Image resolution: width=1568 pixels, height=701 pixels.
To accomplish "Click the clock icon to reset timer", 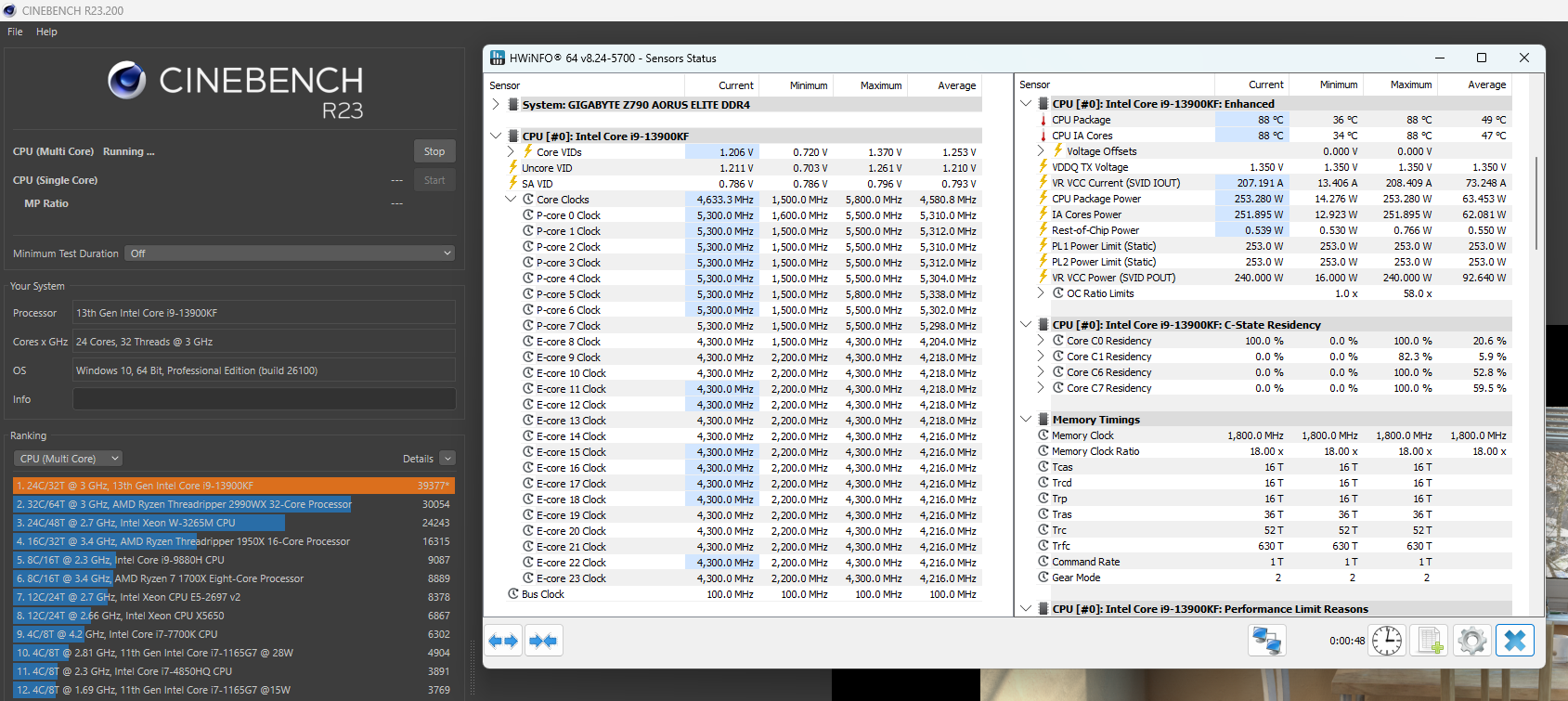I will point(1387,641).
